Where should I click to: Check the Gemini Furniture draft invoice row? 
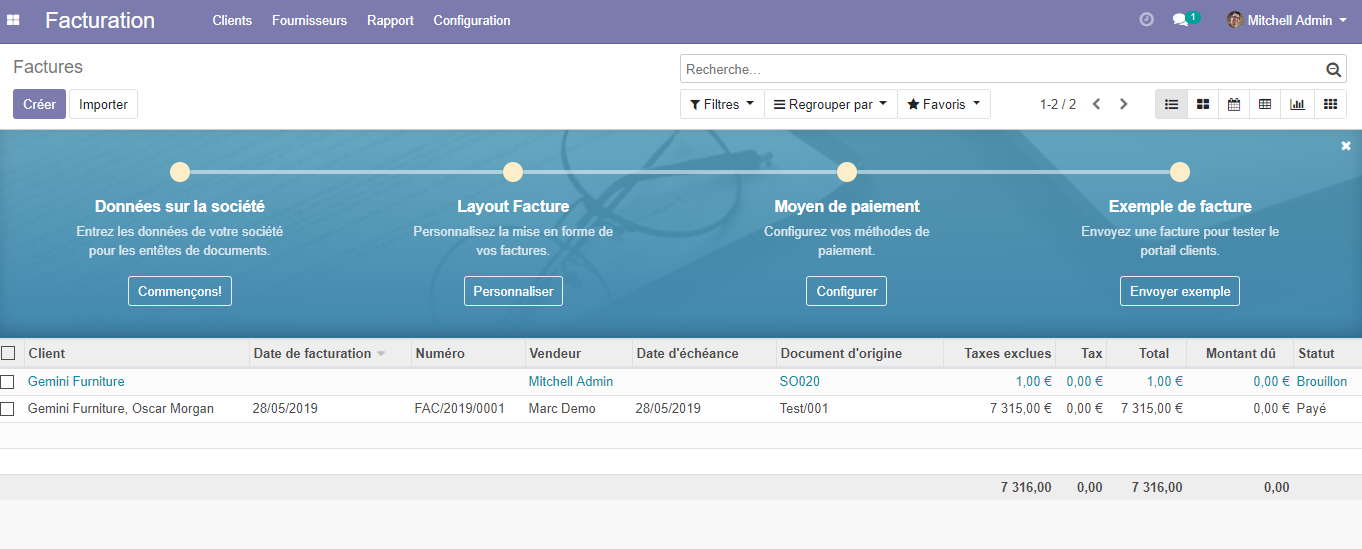tap(8, 382)
